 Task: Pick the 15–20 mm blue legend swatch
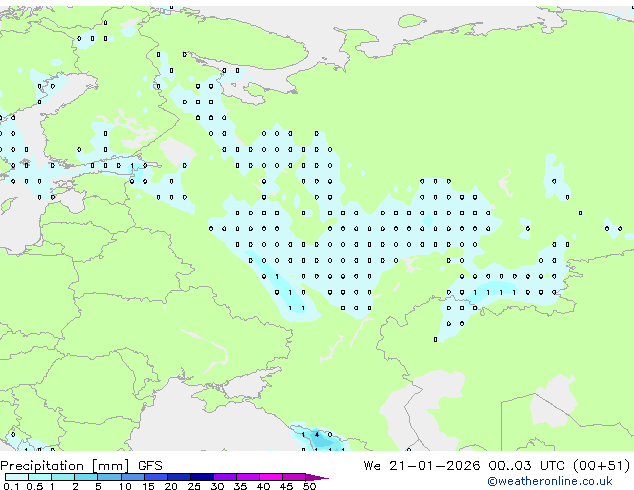click(x=155, y=477)
